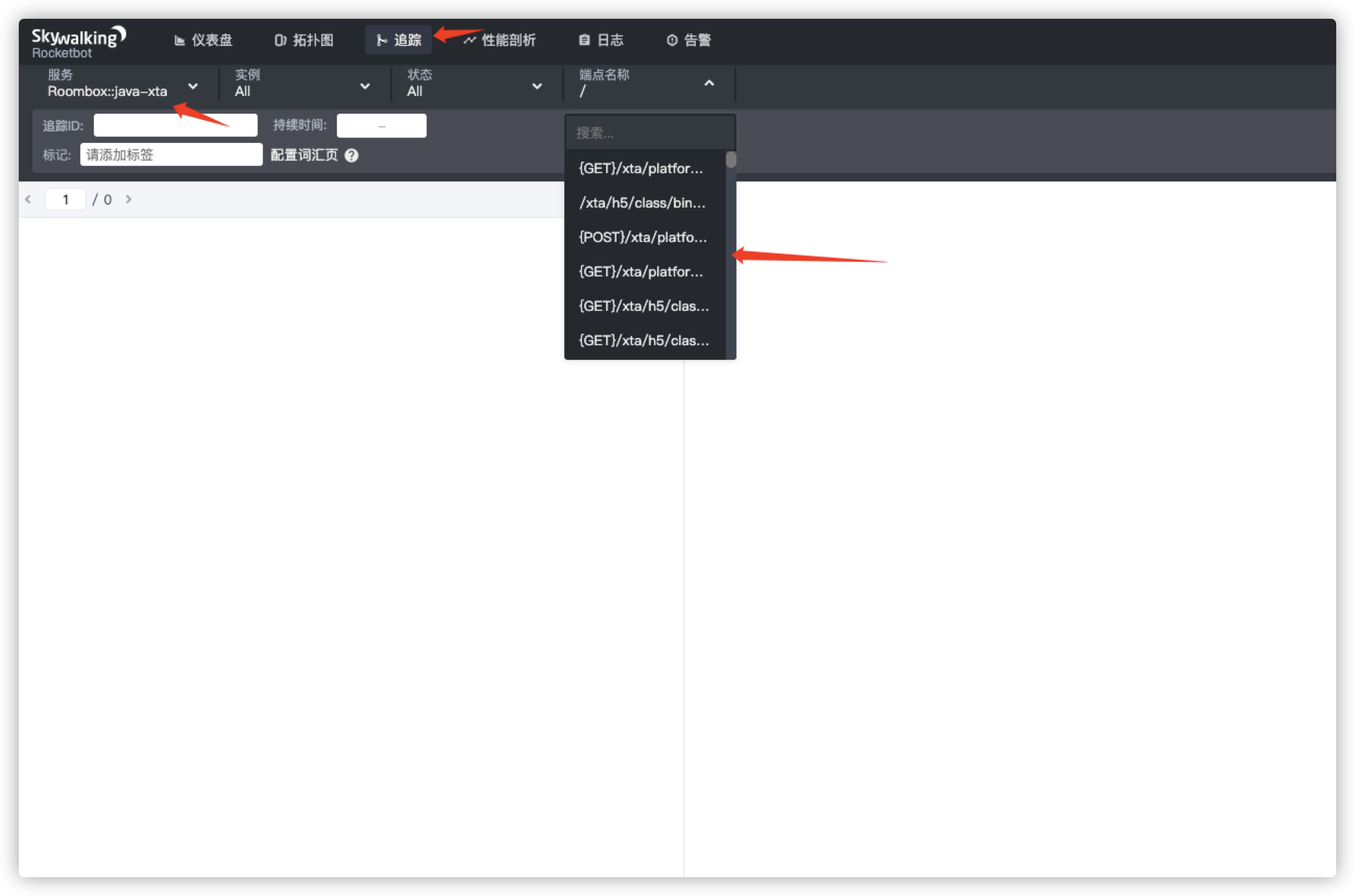Screen dimensions: 1355x896
Task: Select the /xta/h5/class/bin... endpoint option
Action: (x=643, y=203)
